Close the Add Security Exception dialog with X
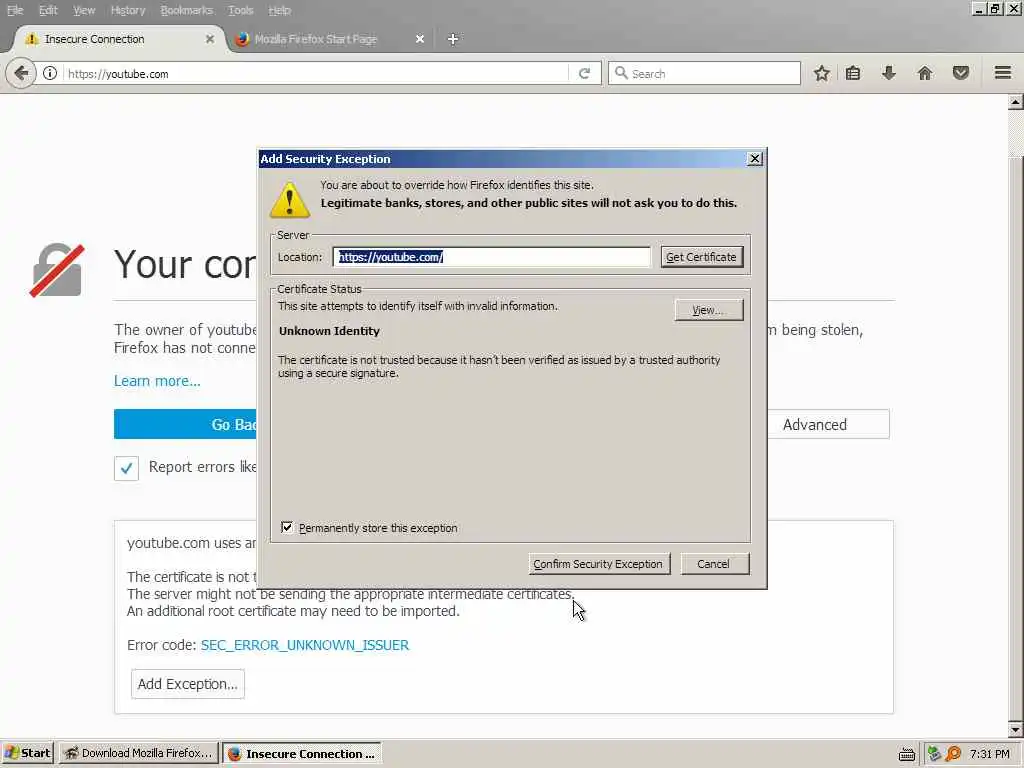This screenshot has width=1024, height=768. (x=754, y=159)
